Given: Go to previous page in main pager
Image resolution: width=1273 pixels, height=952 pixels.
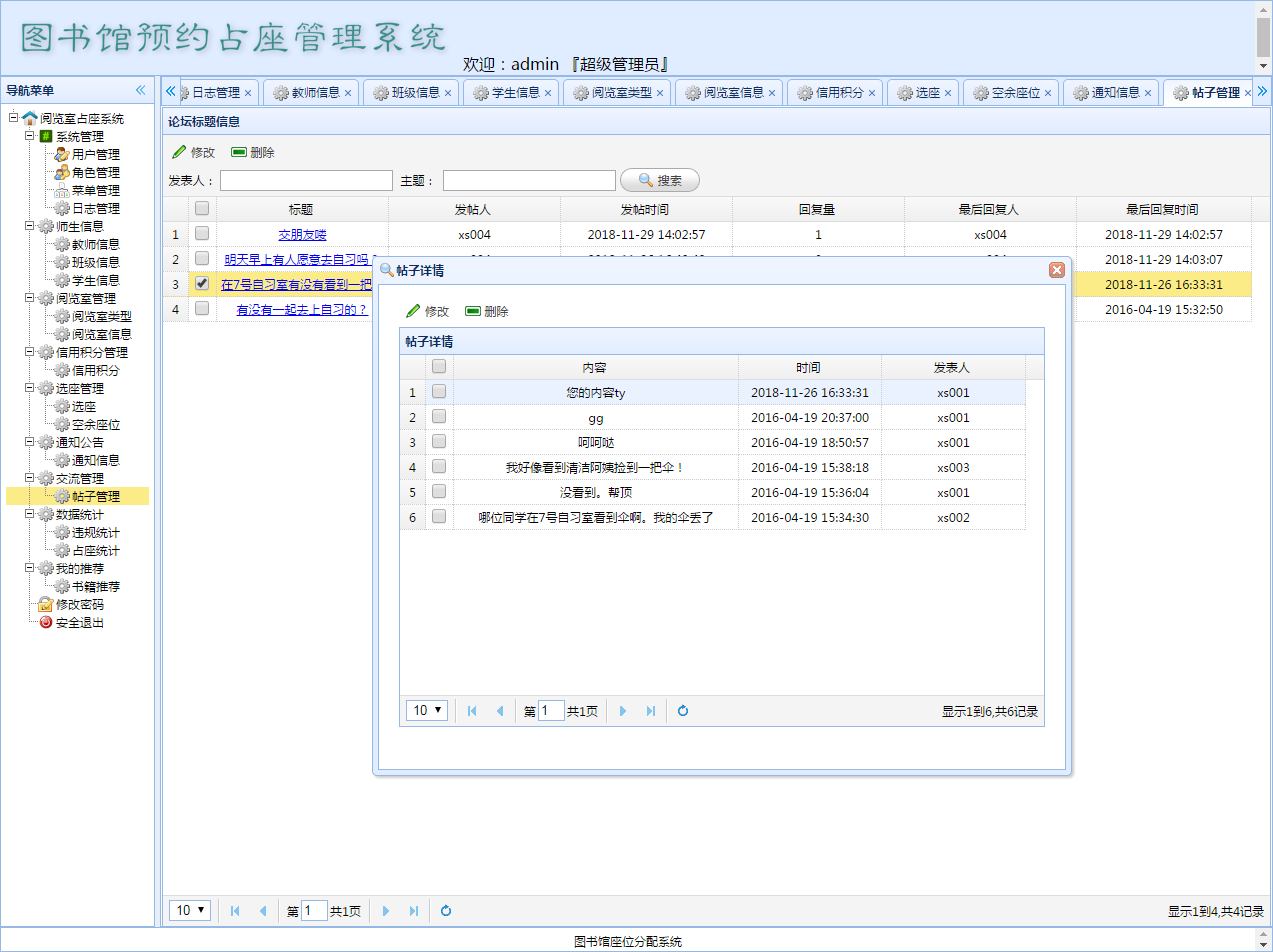Looking at the screenshot, I should coord(263,911).
